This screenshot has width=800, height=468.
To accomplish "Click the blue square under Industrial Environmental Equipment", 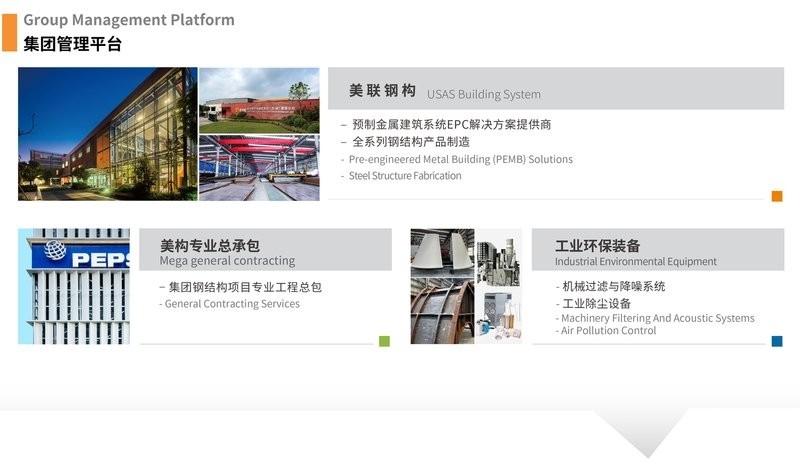I will coord(777,341).
